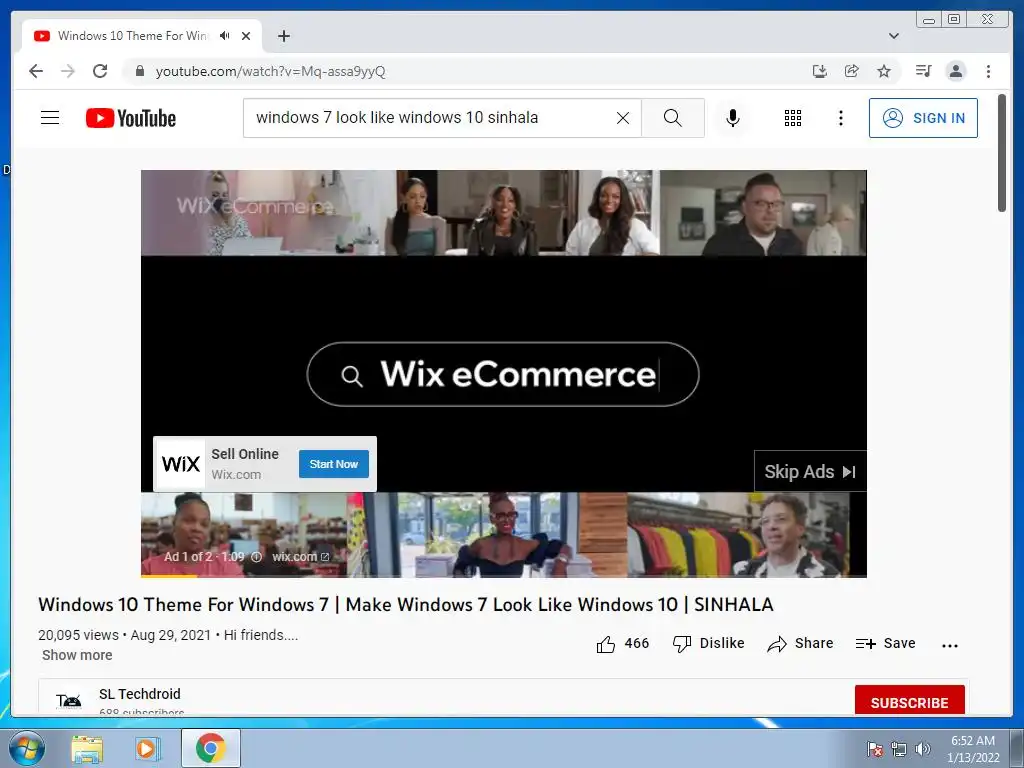The width and height of the screenshot is (1024, 768).
Task: Click the video progress bar
Action: pyautogui.click(x=504, y=576)
